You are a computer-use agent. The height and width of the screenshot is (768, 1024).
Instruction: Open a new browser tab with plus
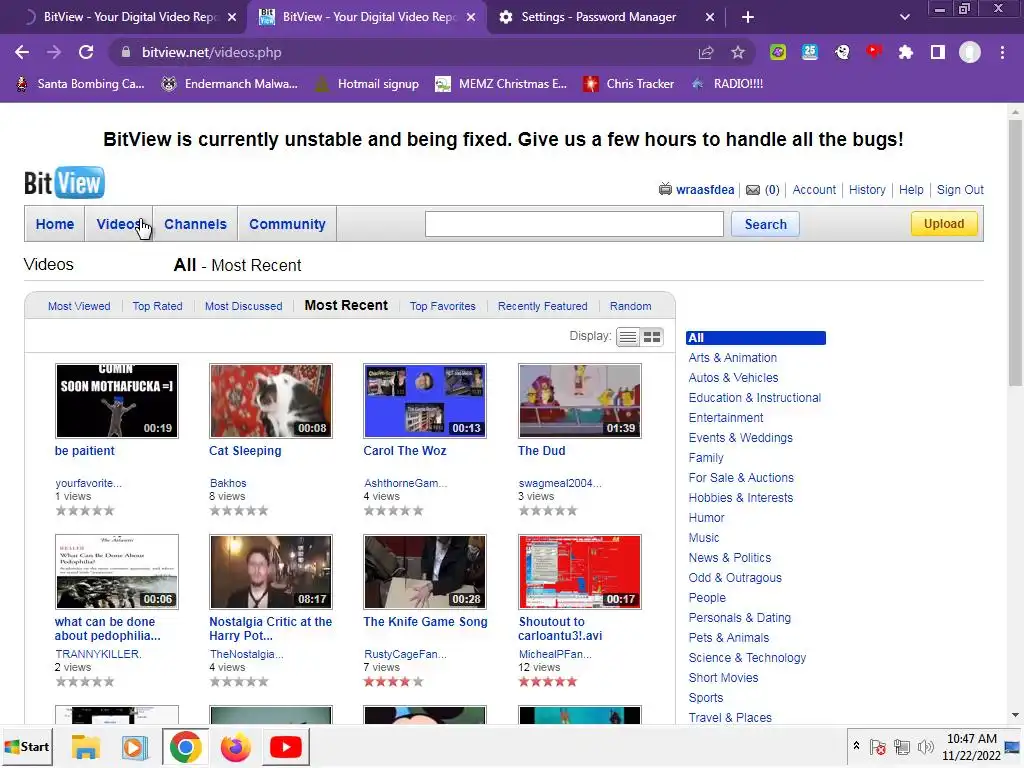[748, 17]
